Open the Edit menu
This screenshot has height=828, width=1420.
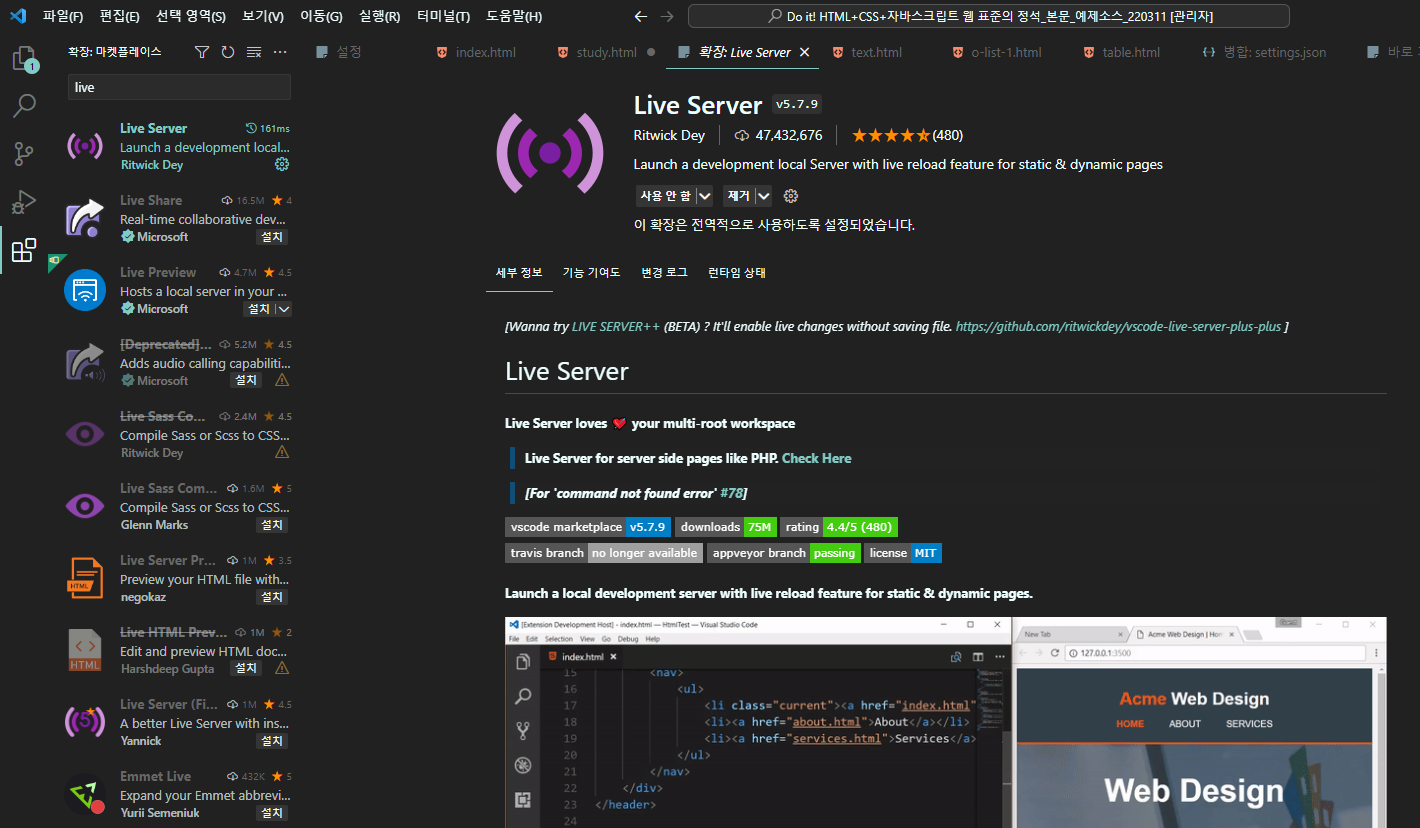click(x=120, y=16)
